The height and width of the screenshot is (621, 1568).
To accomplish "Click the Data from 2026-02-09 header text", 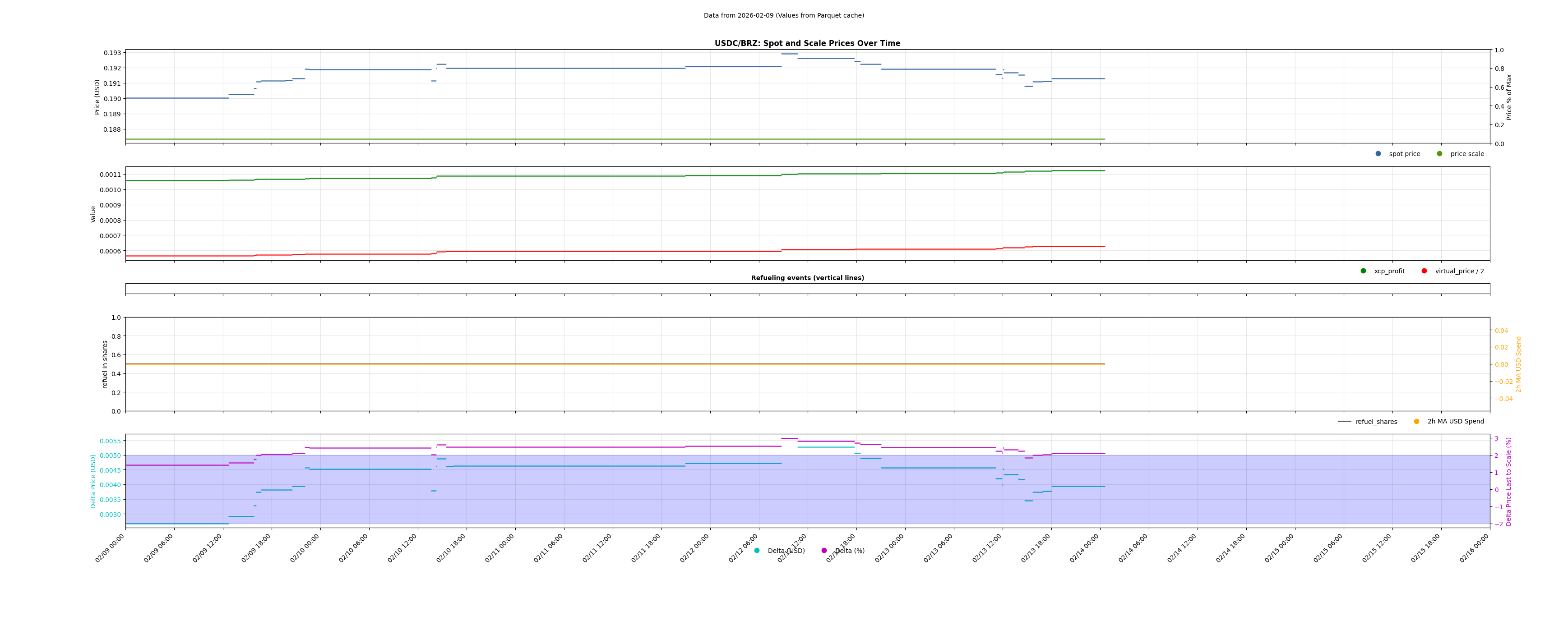I will [783, 16].
